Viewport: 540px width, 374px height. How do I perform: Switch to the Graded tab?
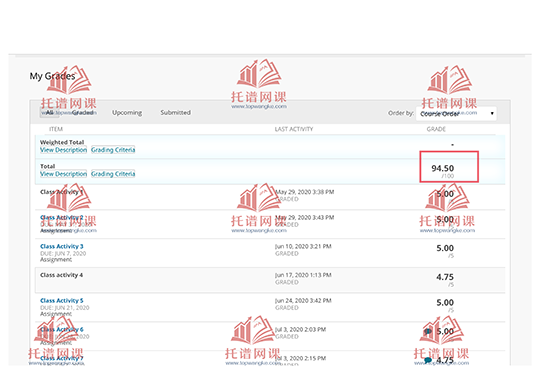(83, 113)
